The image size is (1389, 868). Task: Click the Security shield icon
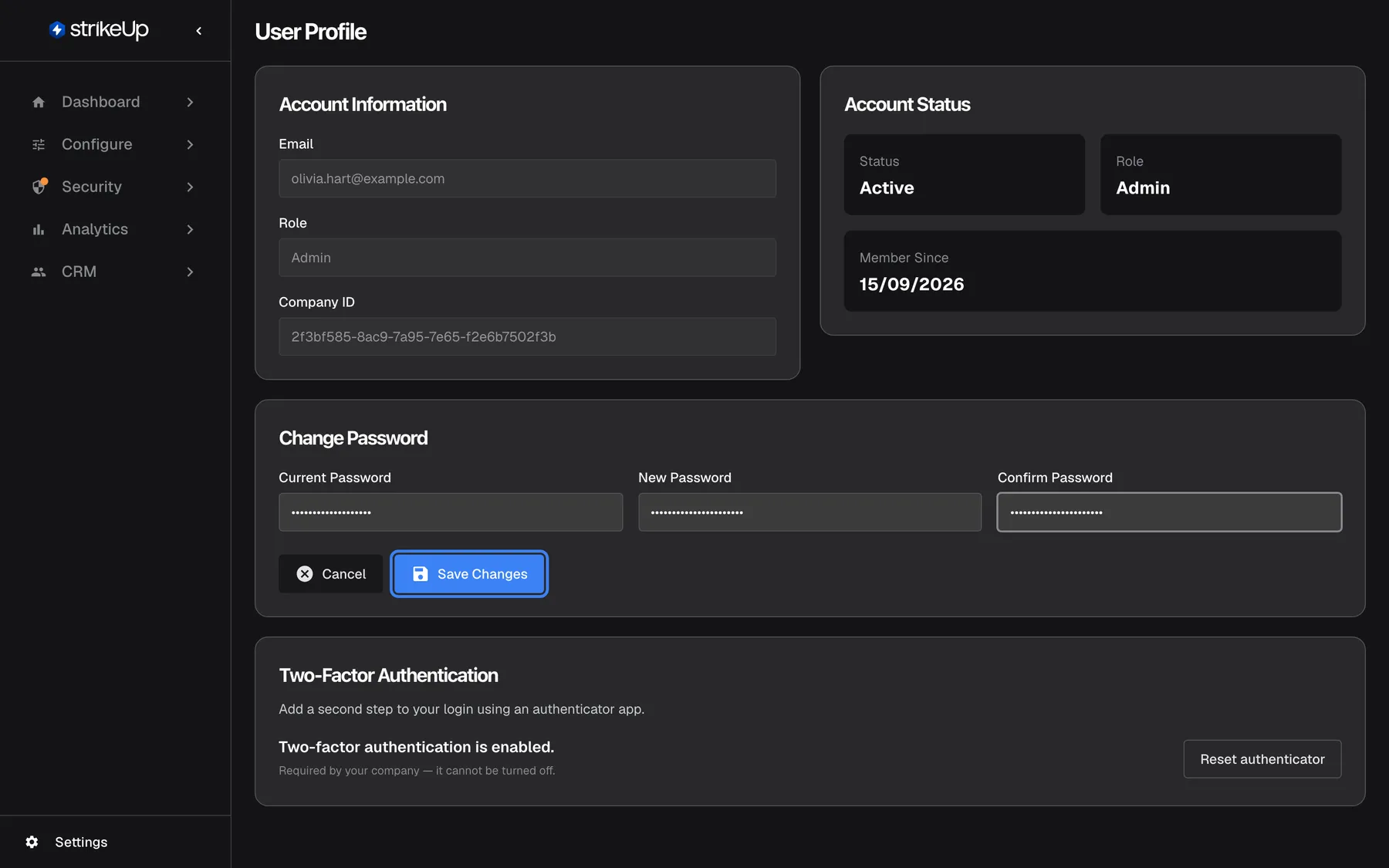(x=39, y=187)
